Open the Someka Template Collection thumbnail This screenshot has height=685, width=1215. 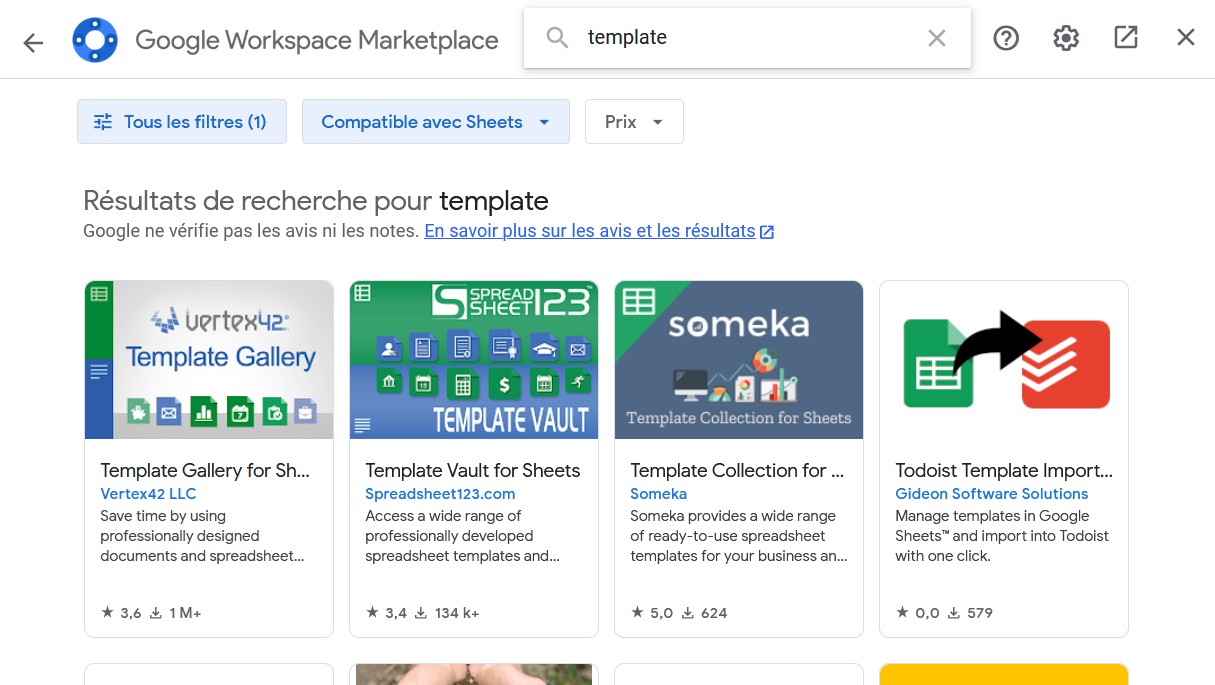739,360
